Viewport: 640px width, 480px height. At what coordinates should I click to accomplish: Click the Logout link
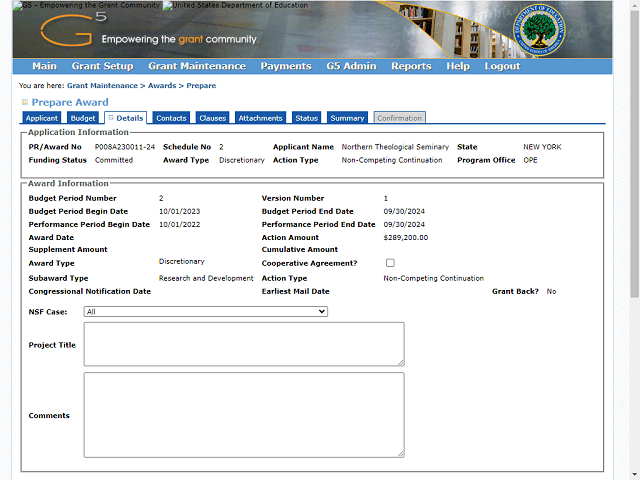(x=502, y=66)
